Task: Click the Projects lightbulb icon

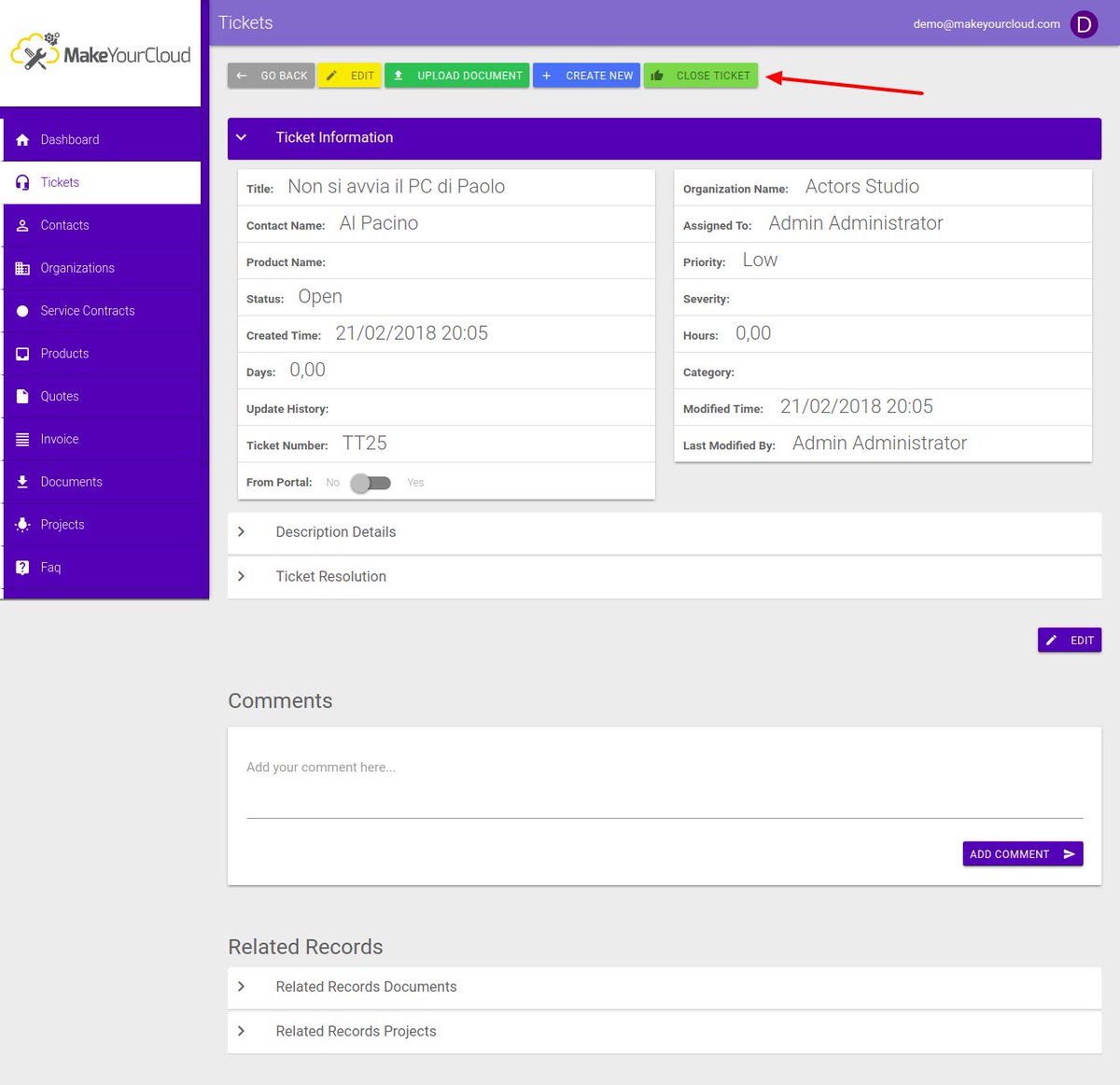Action: coord(22,525)
